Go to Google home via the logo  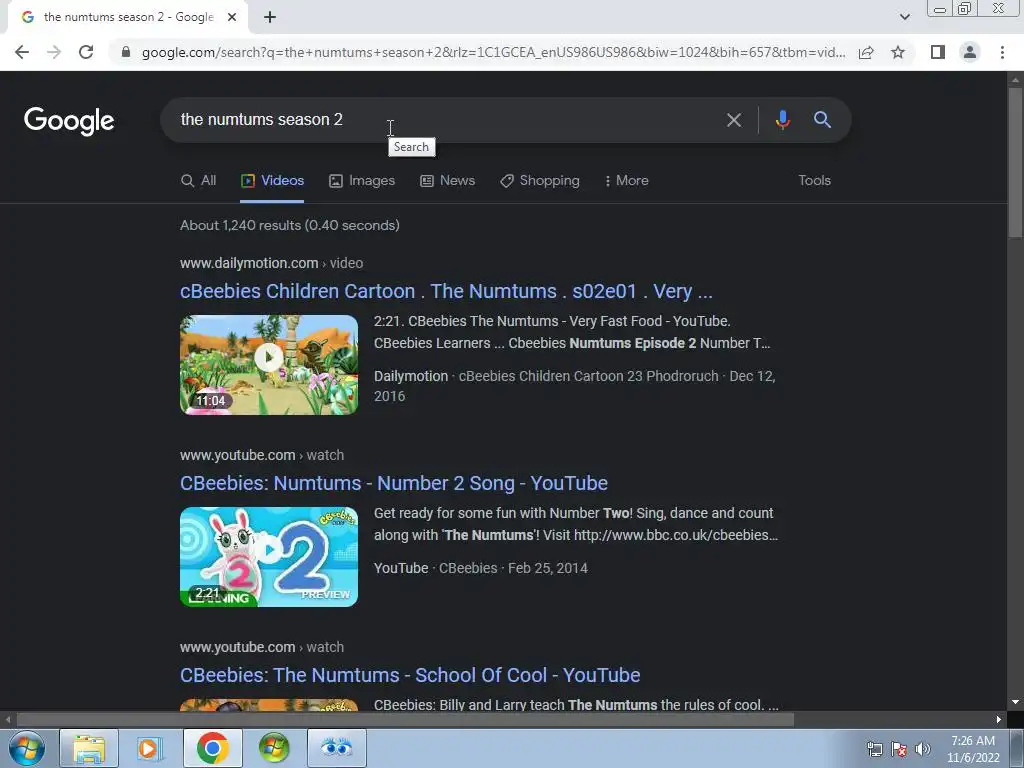click(x=69, y=121)
